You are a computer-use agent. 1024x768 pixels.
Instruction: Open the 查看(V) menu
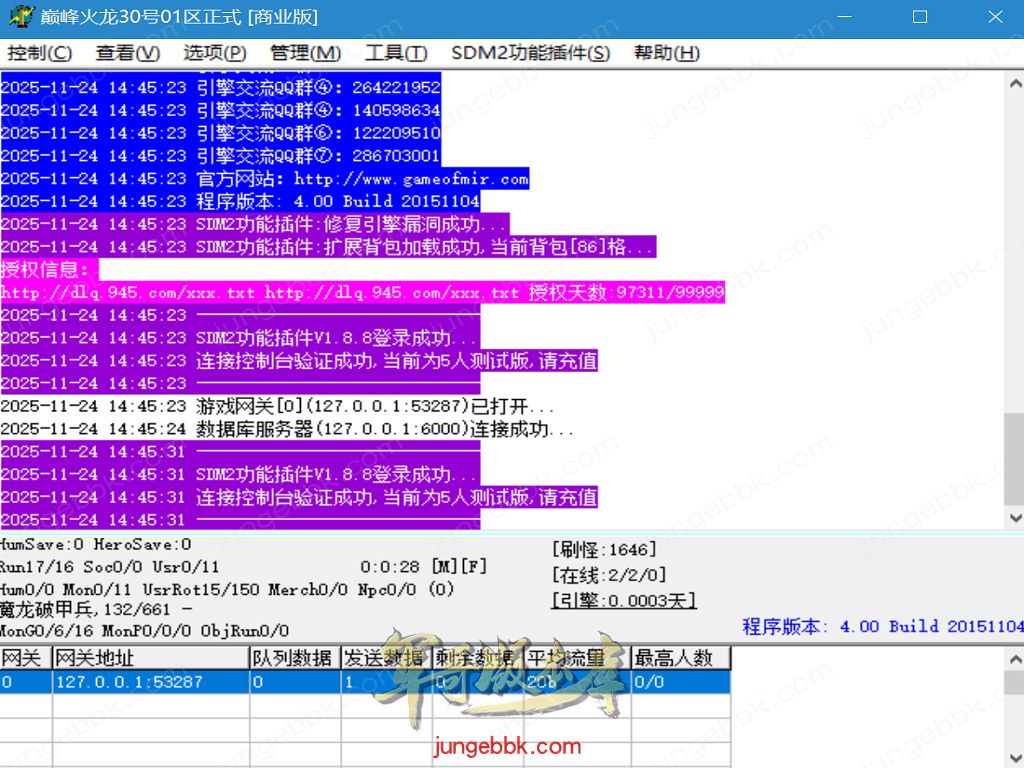point(127,53)
